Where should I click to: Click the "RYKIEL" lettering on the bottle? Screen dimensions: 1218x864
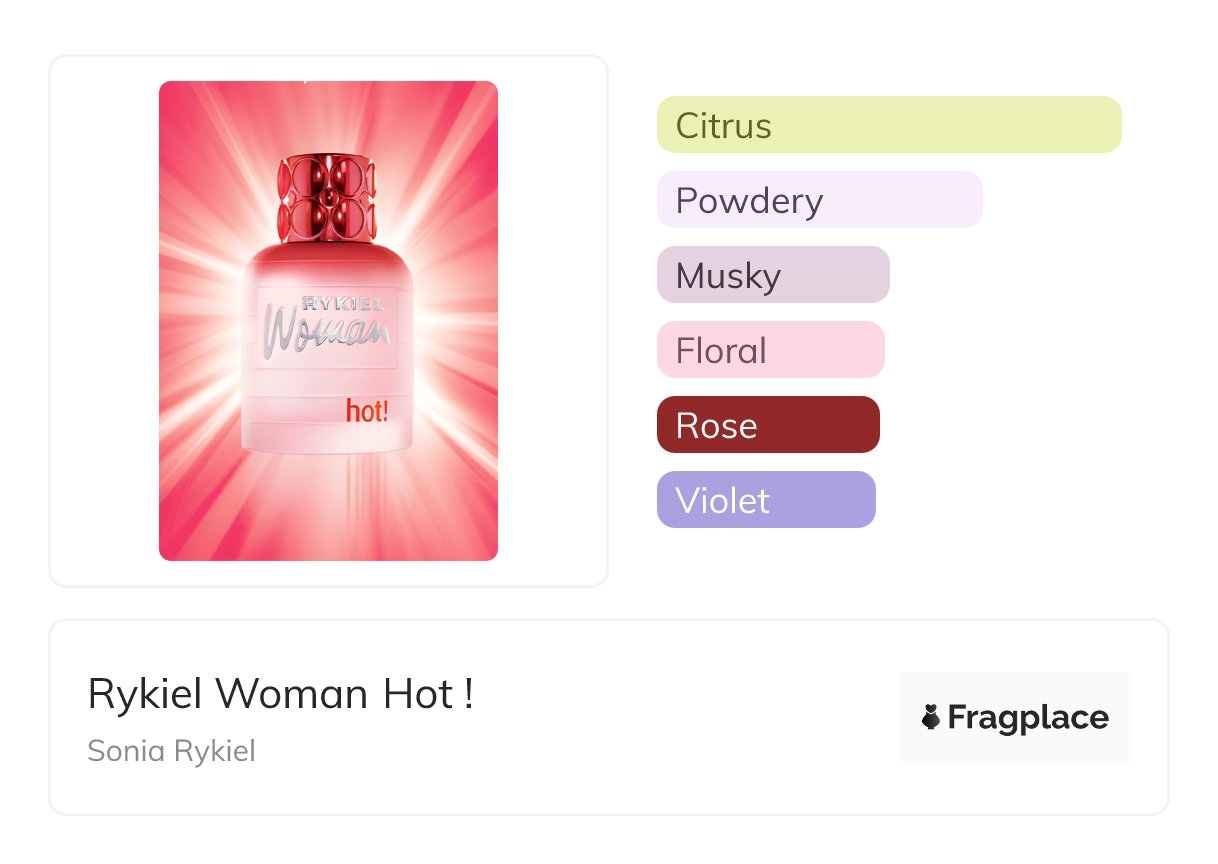343,303
